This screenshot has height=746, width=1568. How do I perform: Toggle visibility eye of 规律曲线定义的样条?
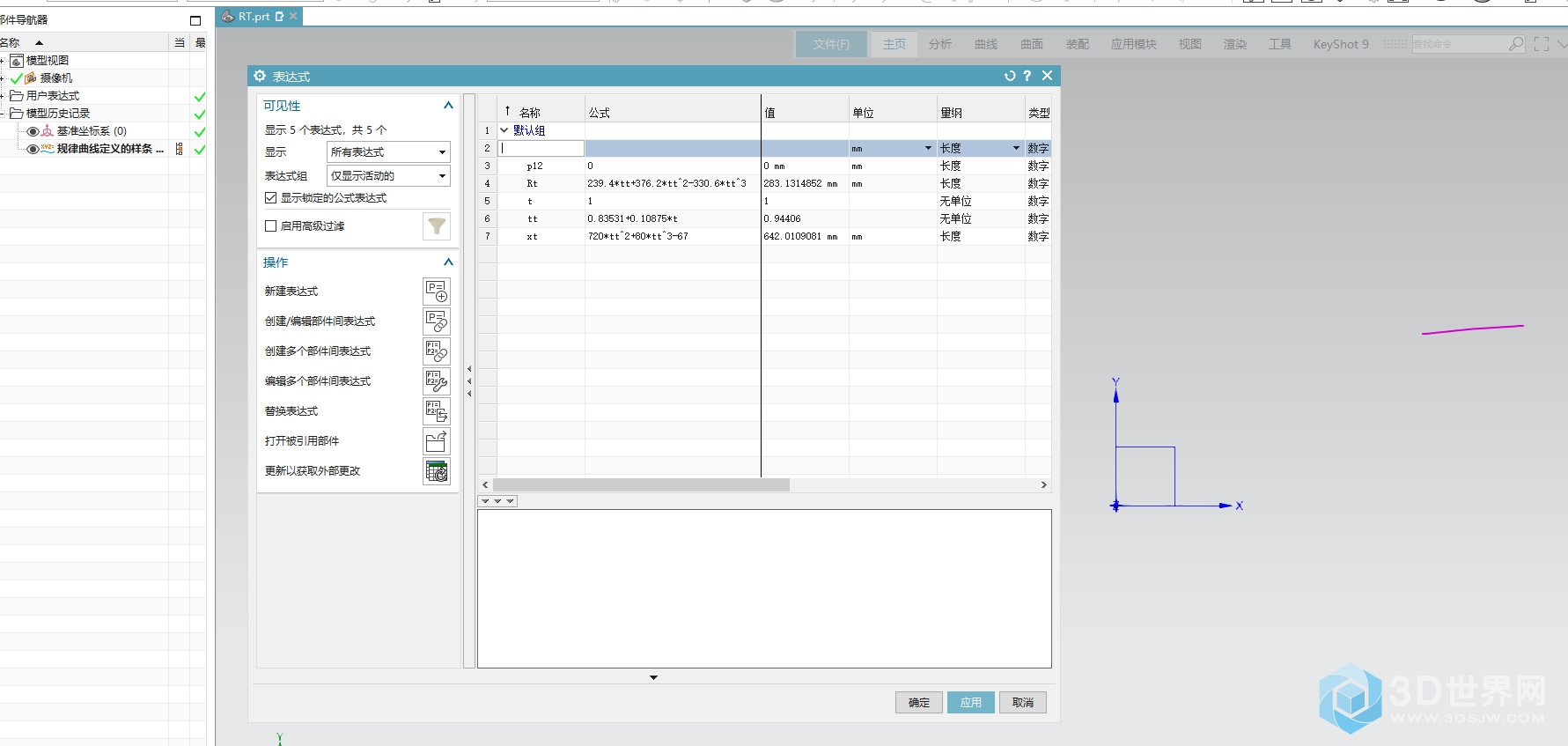click(x=33, y=149)
